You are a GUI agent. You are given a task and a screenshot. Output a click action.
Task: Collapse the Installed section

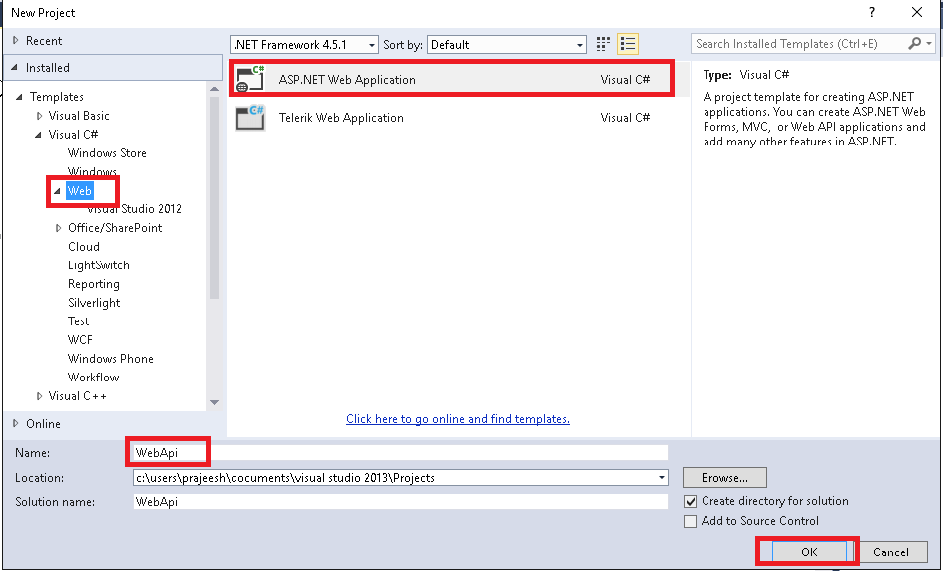[x=15, y=67]
